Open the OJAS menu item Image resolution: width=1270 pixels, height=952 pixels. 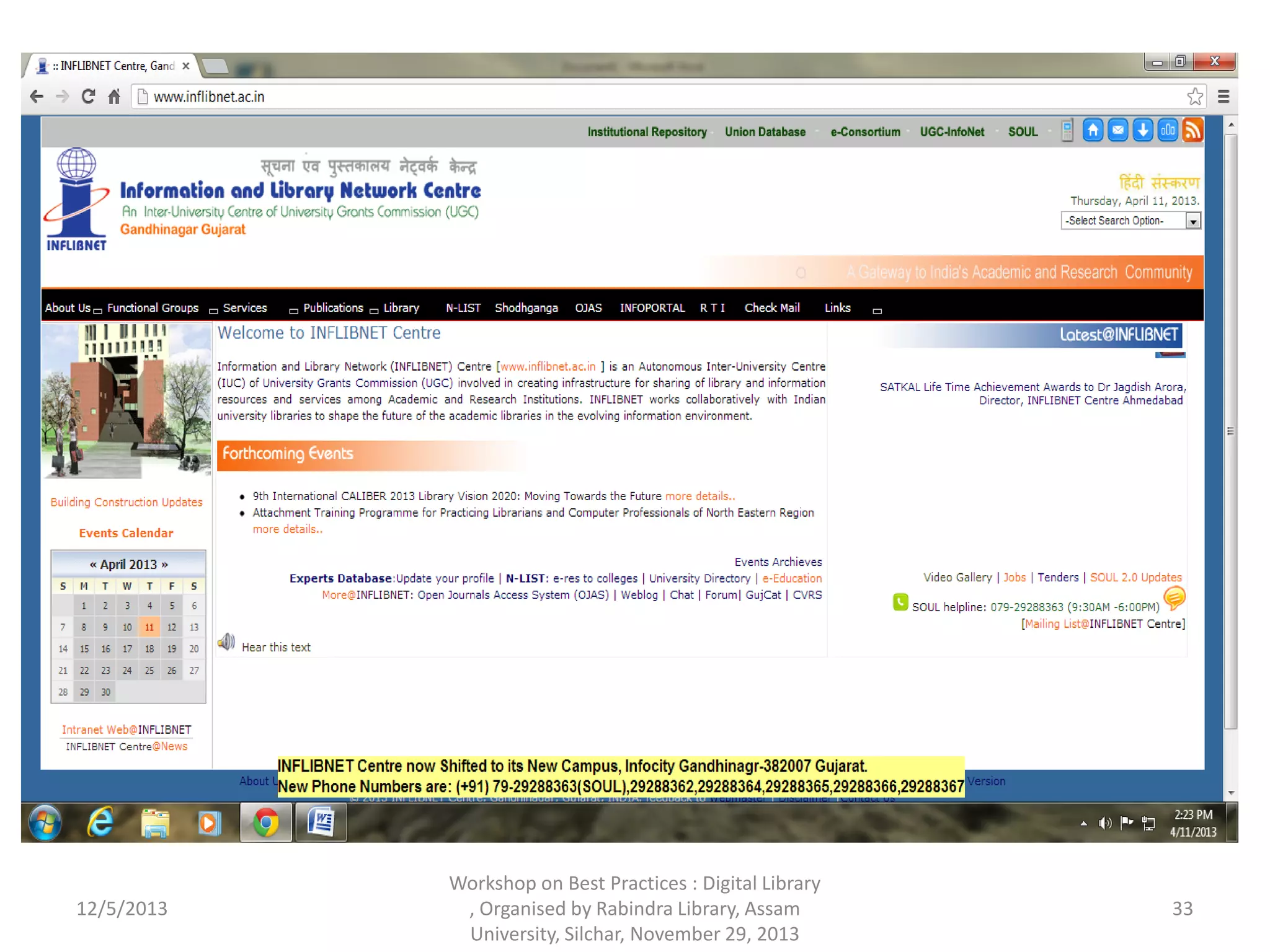point(588,308)
